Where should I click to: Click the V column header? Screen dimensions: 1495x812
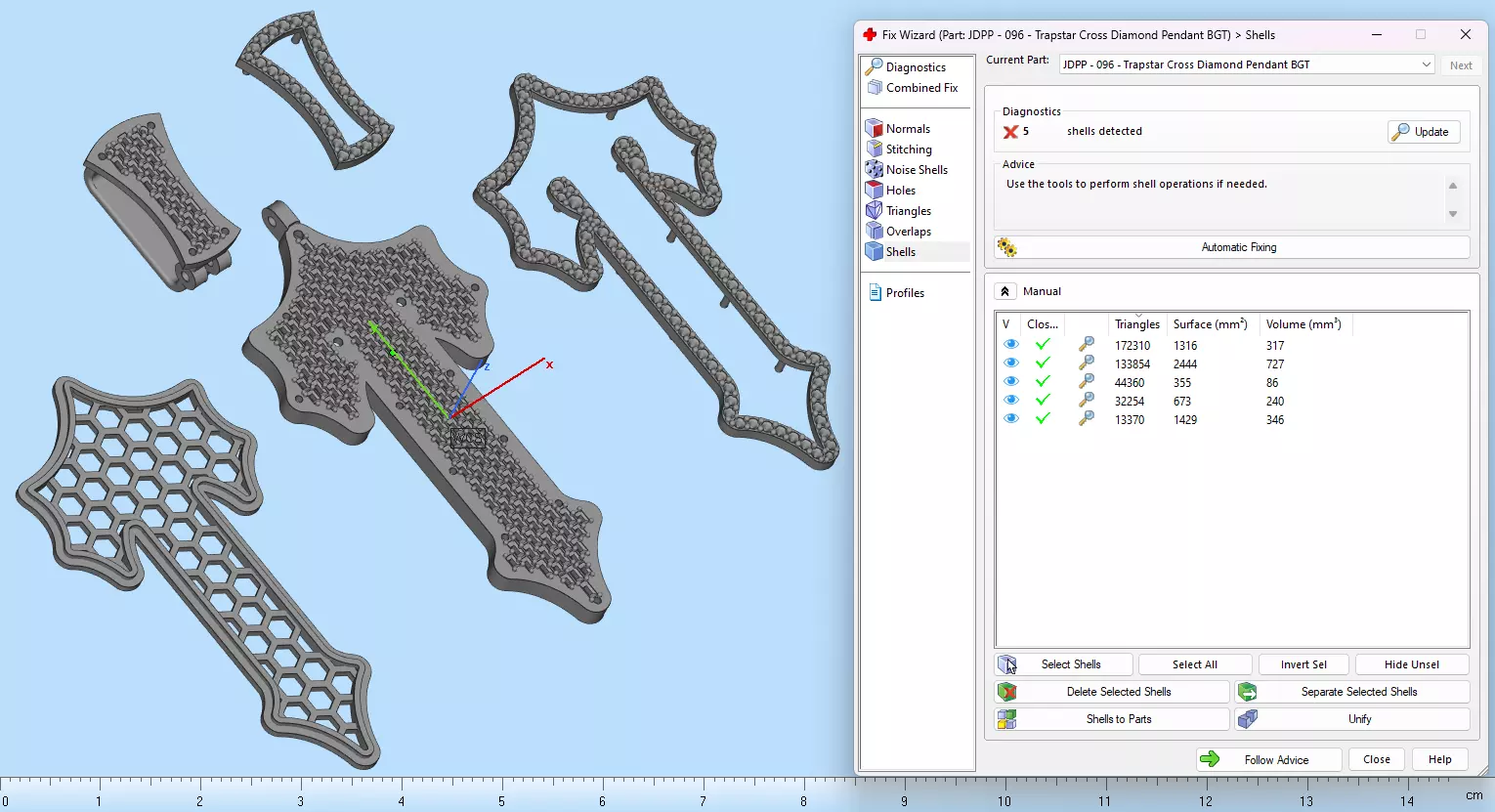pos(1006,324)
